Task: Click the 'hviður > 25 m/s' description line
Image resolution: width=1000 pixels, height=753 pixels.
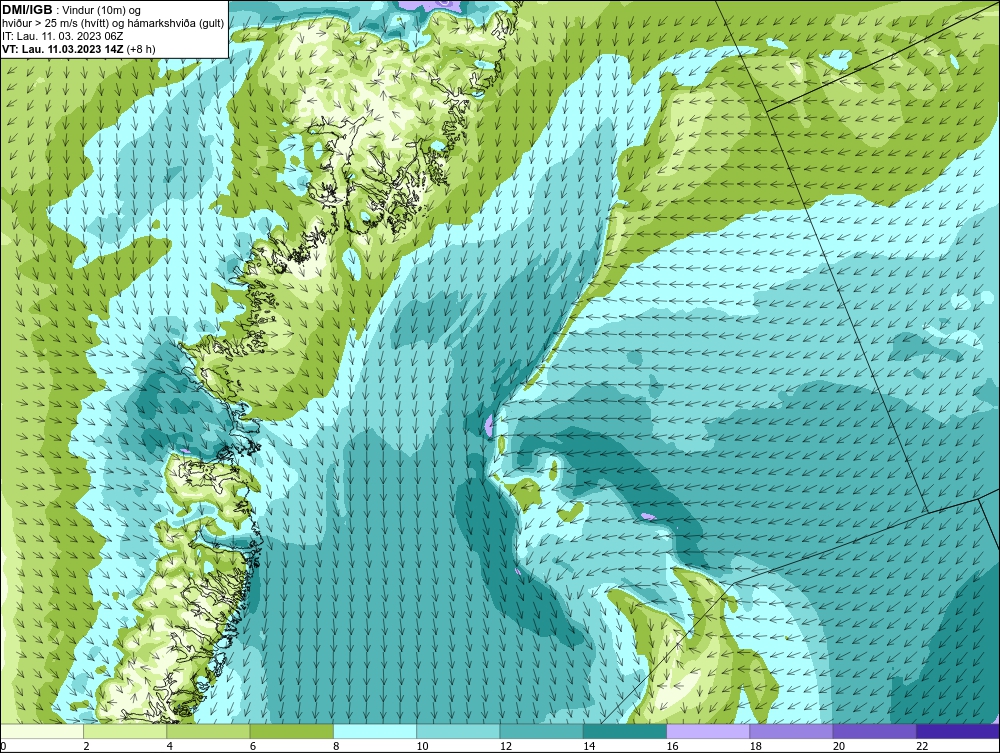Action: point(113,23)
